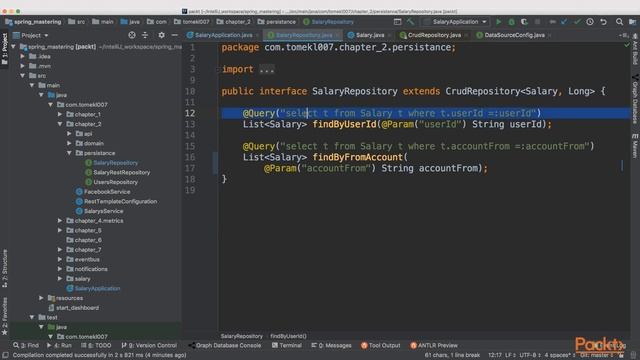Open Maven side tool window

[x=635, y=146]
